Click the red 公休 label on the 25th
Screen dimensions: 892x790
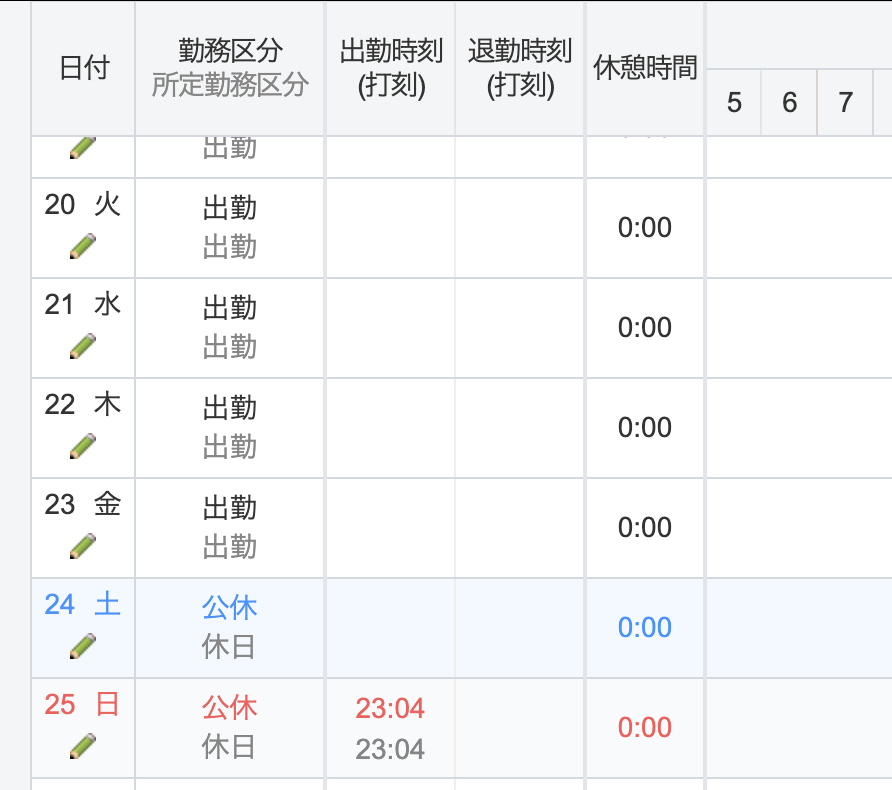click(230, 707)
